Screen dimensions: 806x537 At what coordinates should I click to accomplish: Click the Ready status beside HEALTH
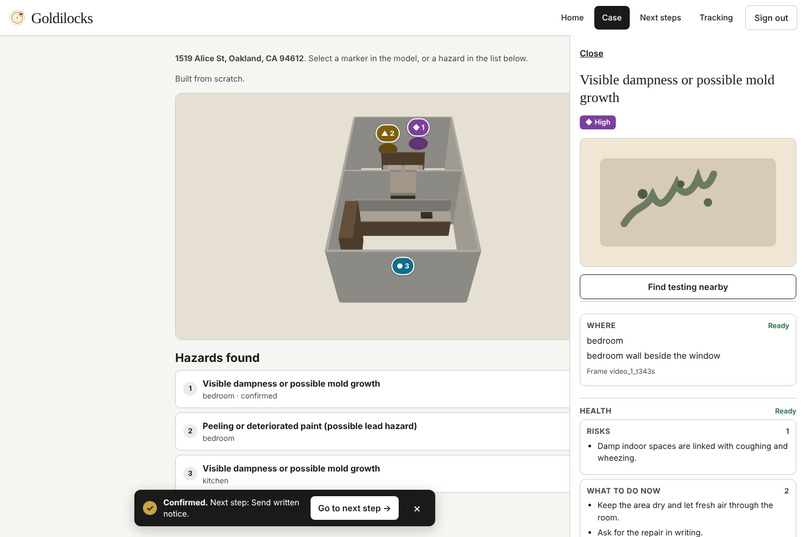tap(785, 411)
